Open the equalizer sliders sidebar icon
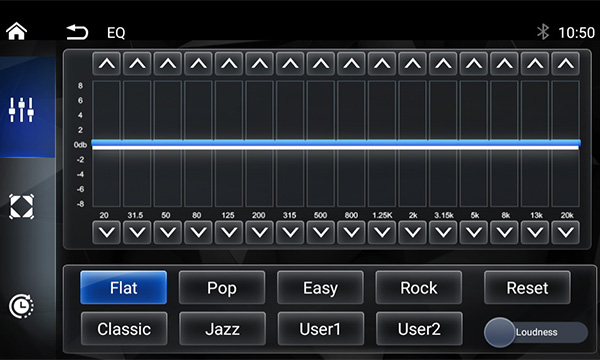The width and height of the screenshot is (600, 360). coord(21,110)
